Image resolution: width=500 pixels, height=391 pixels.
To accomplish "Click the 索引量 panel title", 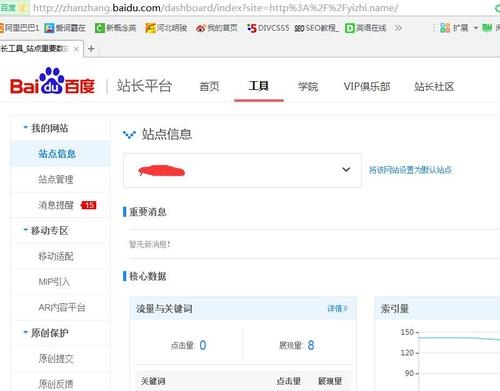I will pyautogui.click(x=395, y=309).
